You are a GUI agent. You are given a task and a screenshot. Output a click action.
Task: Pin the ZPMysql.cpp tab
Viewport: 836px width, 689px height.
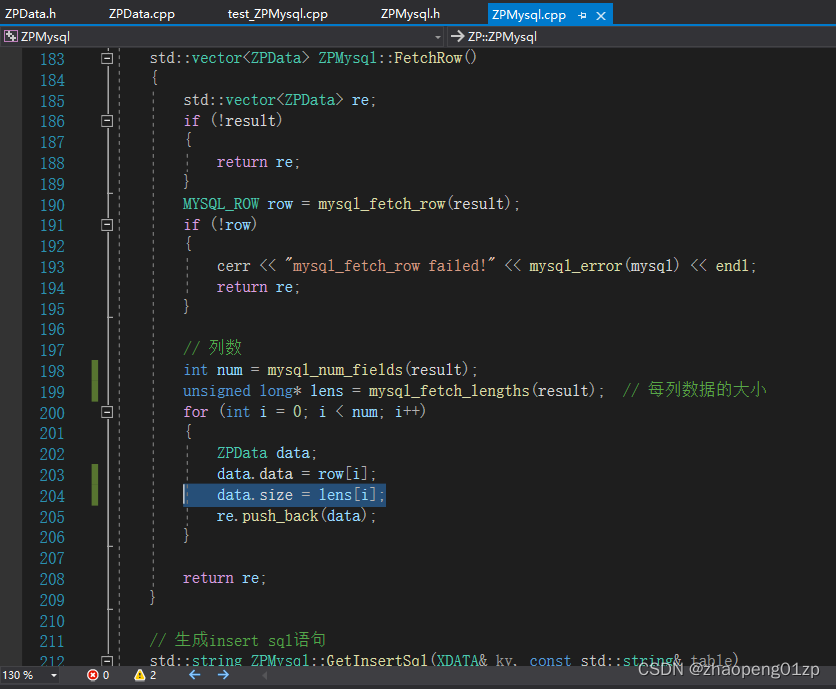(x=582, y=16)
